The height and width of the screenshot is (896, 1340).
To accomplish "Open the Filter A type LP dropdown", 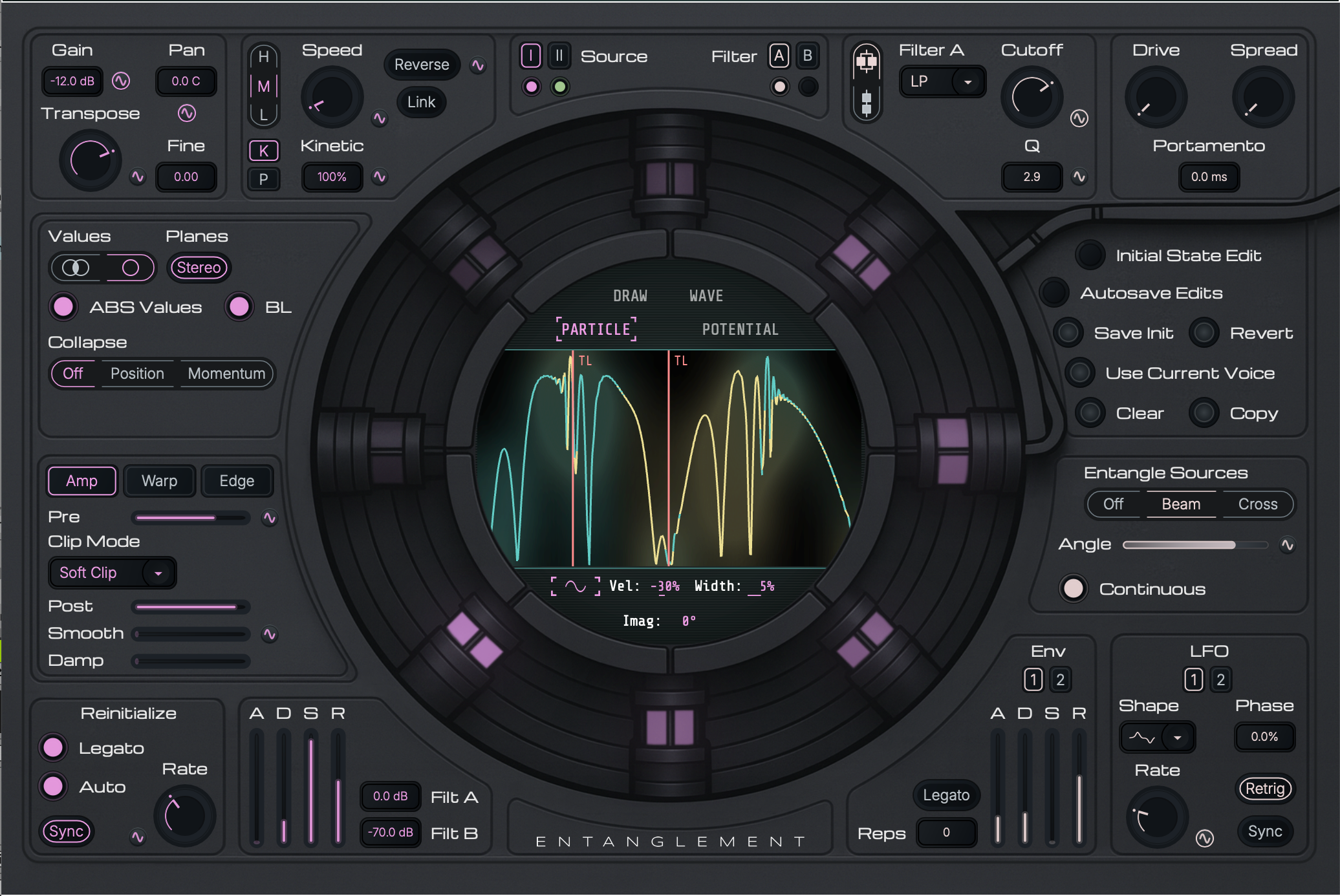I will pos(942,81).
